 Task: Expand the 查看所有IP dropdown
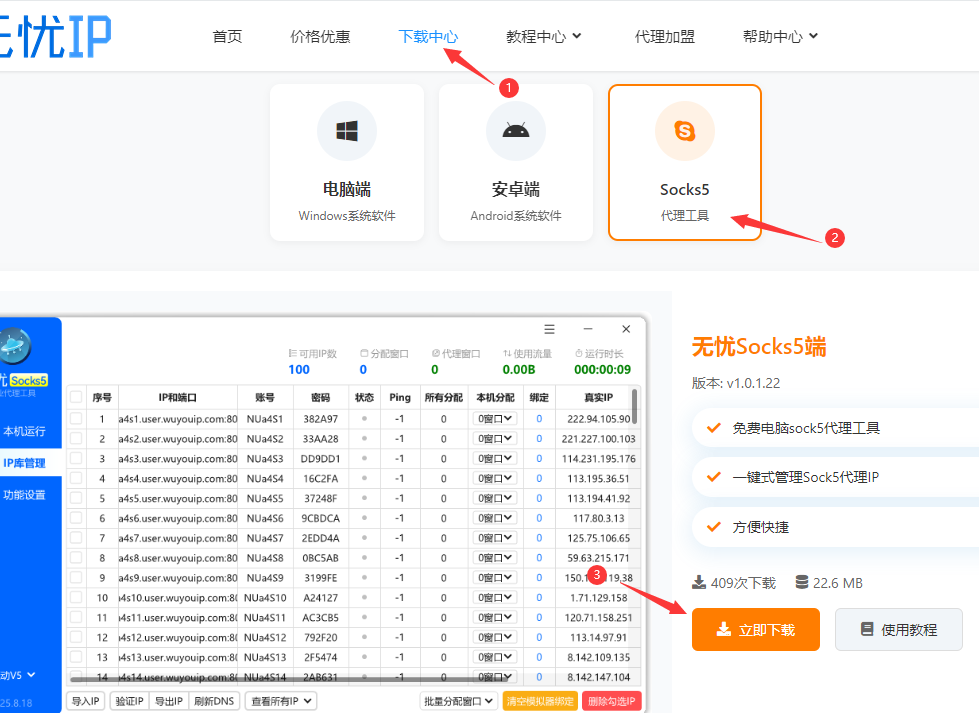(280, 701)
